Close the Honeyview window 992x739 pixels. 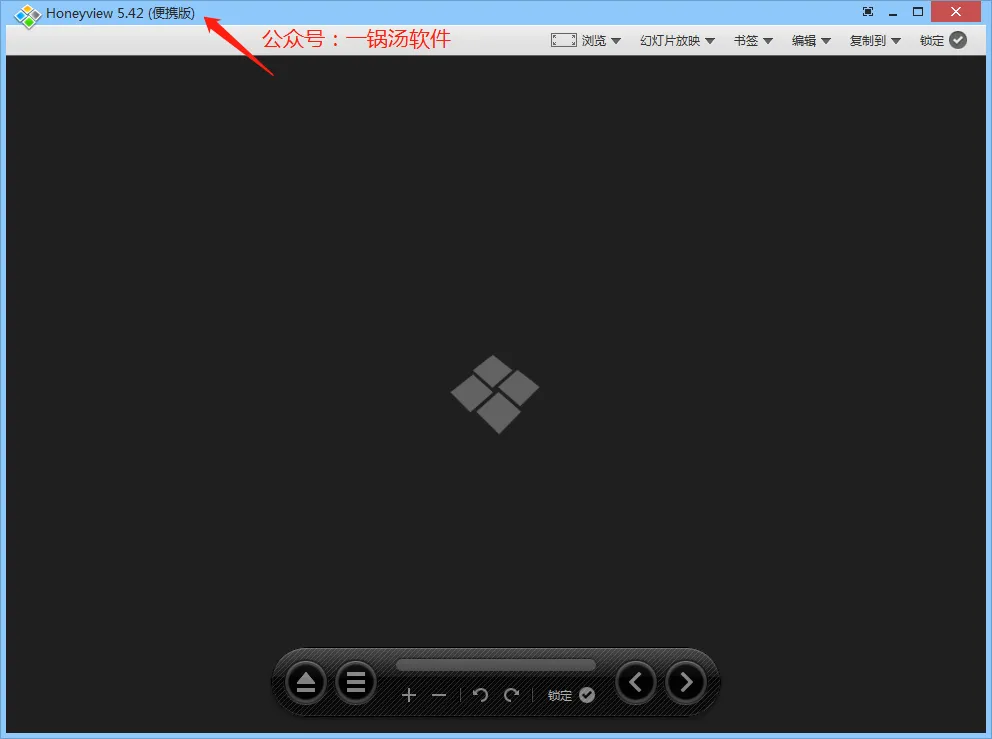pos(956,11)
